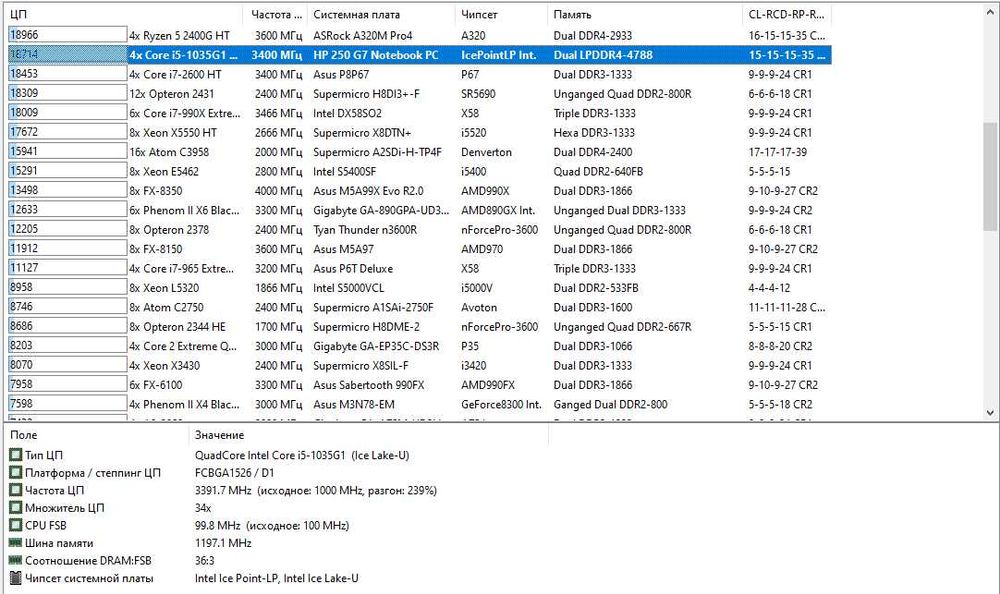
Task: Click the scroll down arrow of results list
Action: pyautogui.click(x=990, y=413)
